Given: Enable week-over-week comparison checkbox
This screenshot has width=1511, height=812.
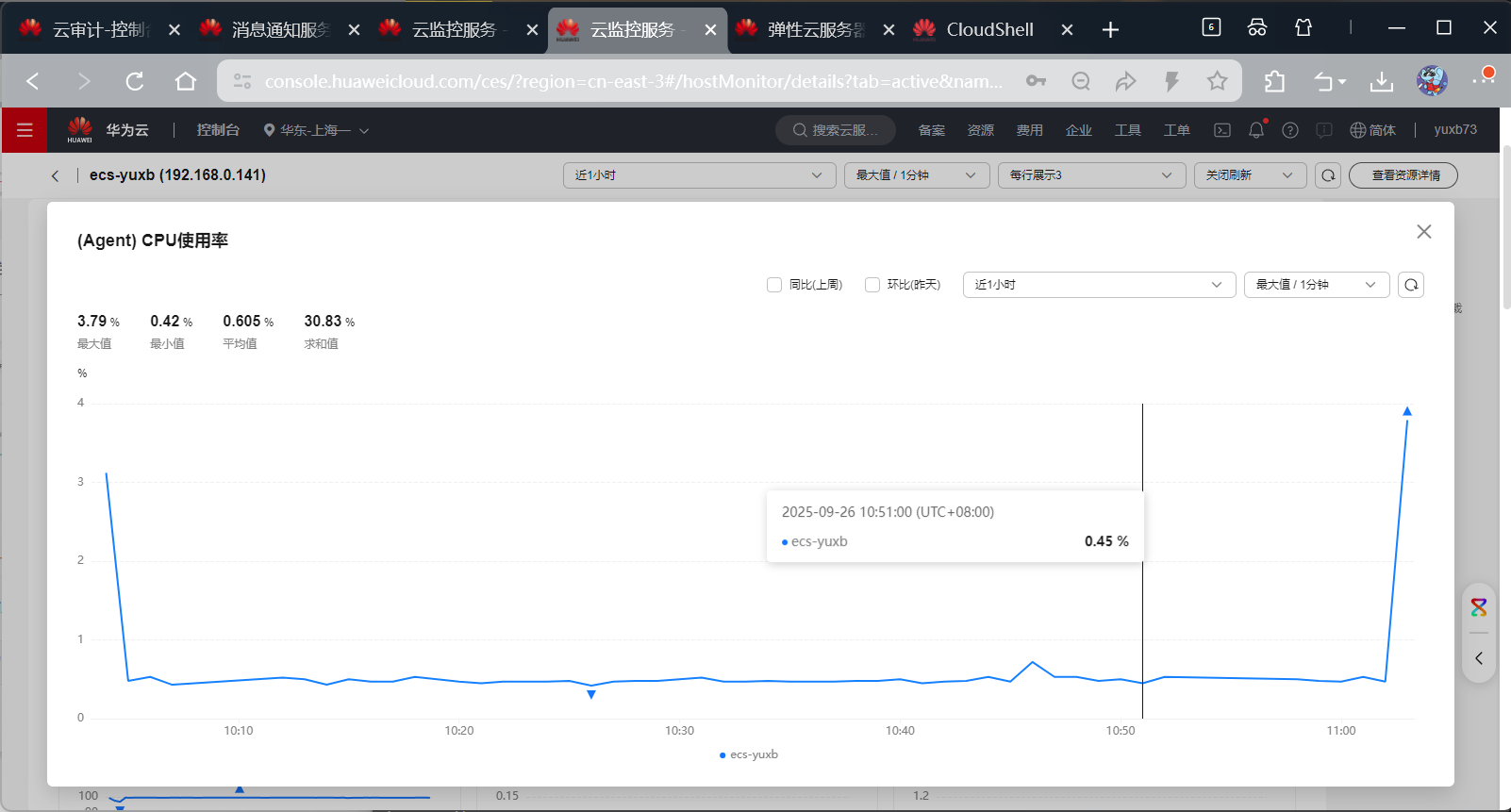Looking at the screenshot, I should click(774, 285).
